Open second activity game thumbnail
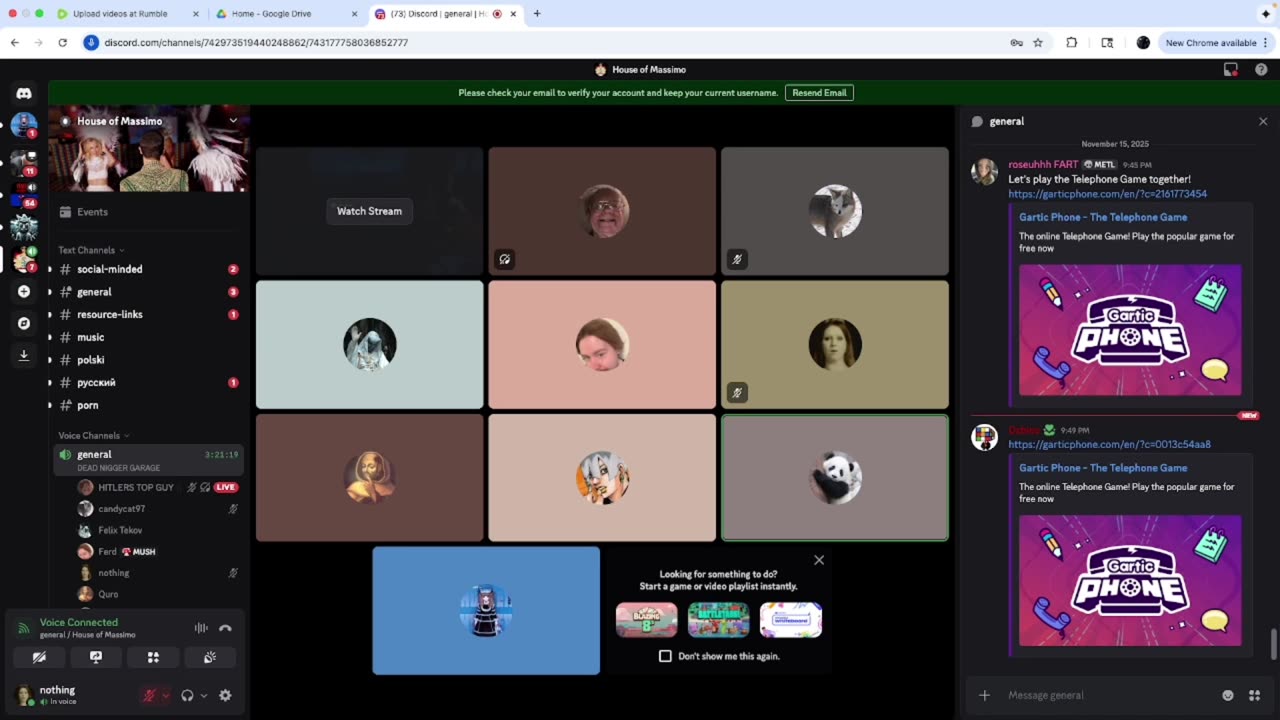 click(x=718, y=620)
